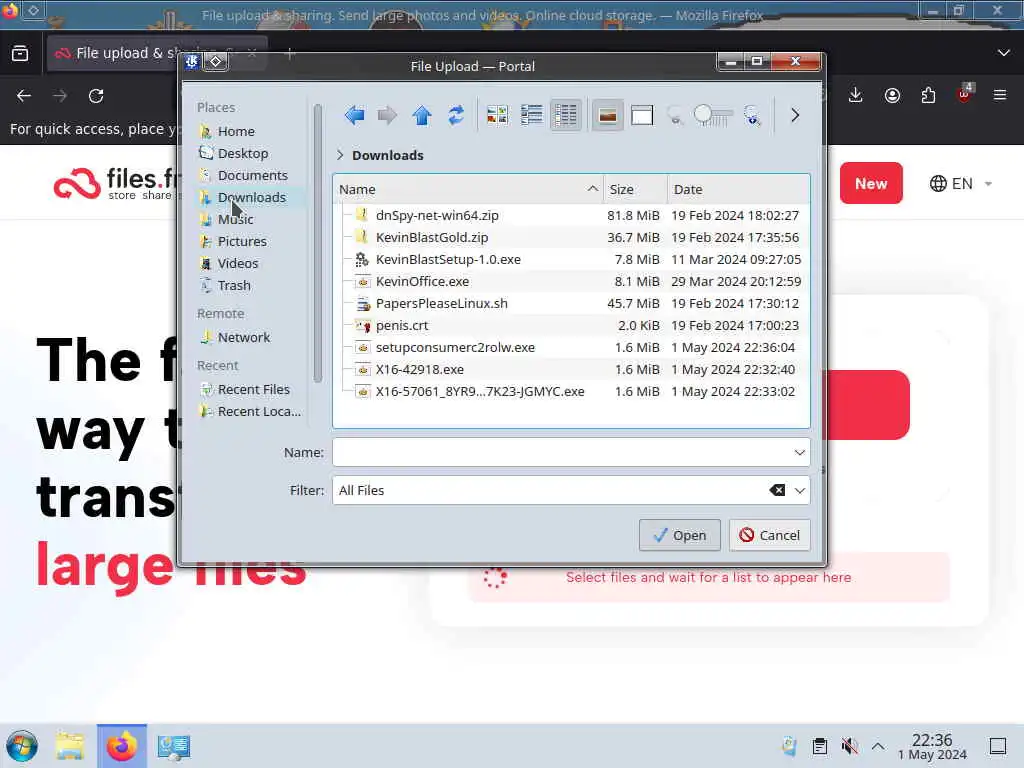Switch to icons view mode
The height and width of the screenshot is (768, 1024).
tap(497, 116)
